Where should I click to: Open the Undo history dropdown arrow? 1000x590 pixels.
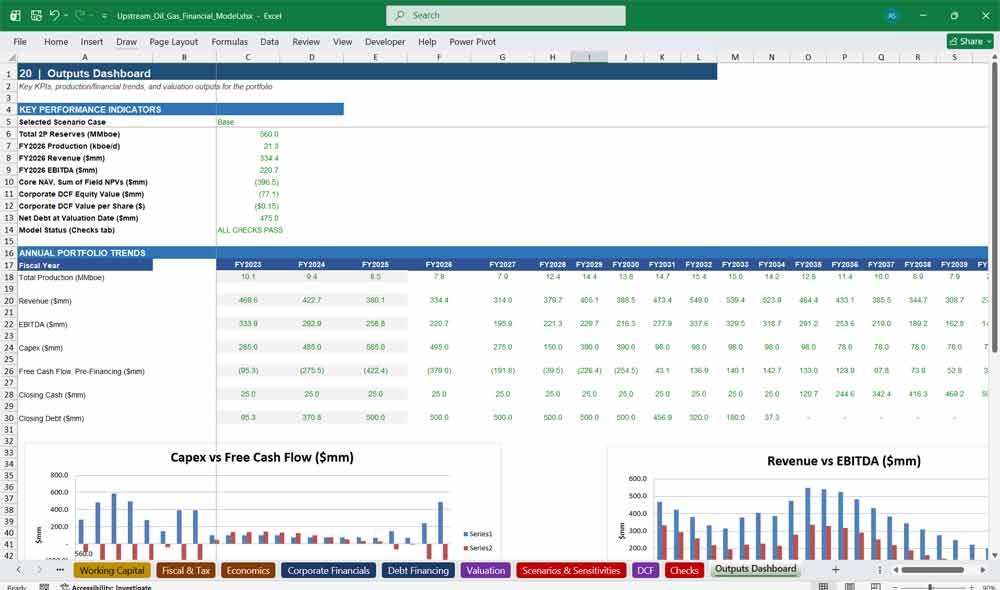click(x=65, y=15)
